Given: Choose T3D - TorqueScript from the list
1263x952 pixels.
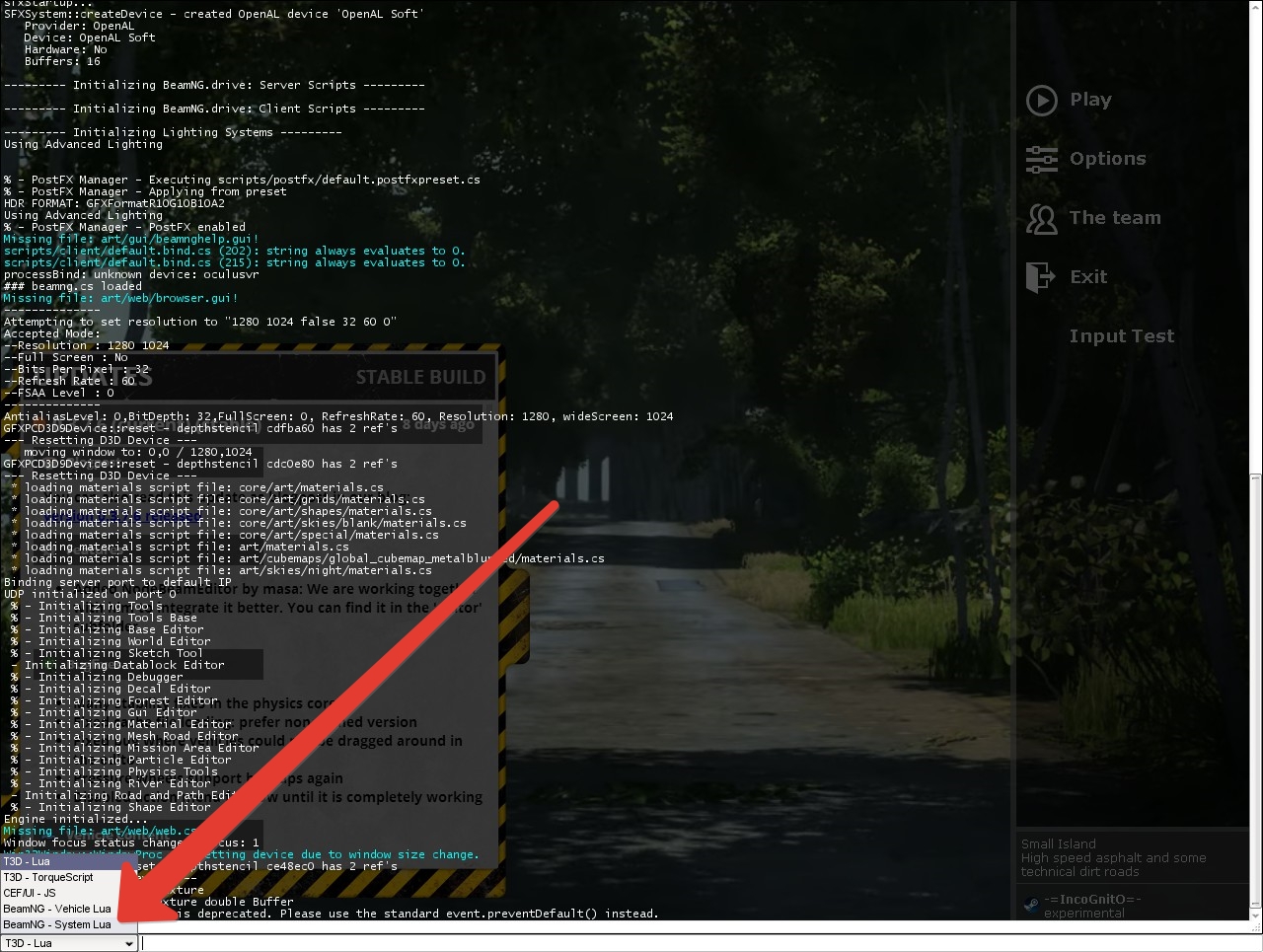Looking at the screenshot, I should [x=69, y=877].
